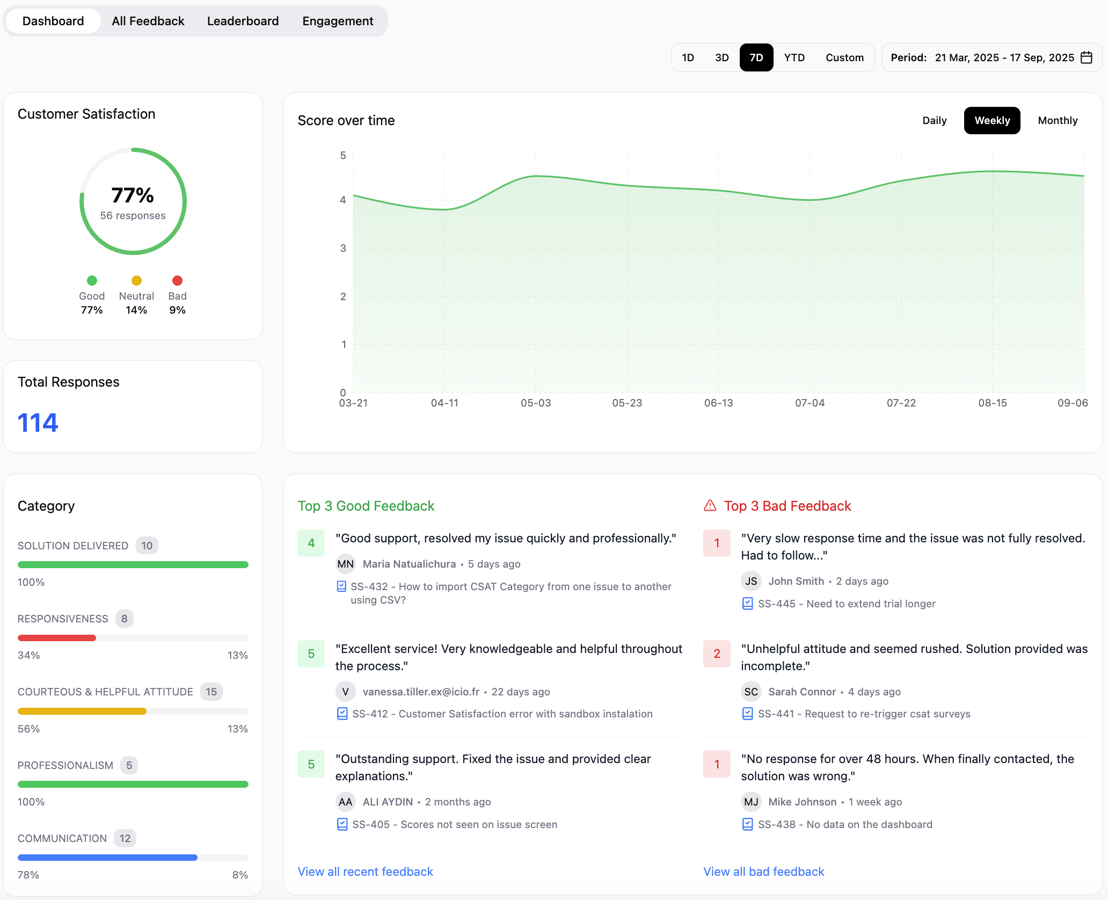
Task: Click the AA avatar for ALI AYDIN
Action: [345, 802]
